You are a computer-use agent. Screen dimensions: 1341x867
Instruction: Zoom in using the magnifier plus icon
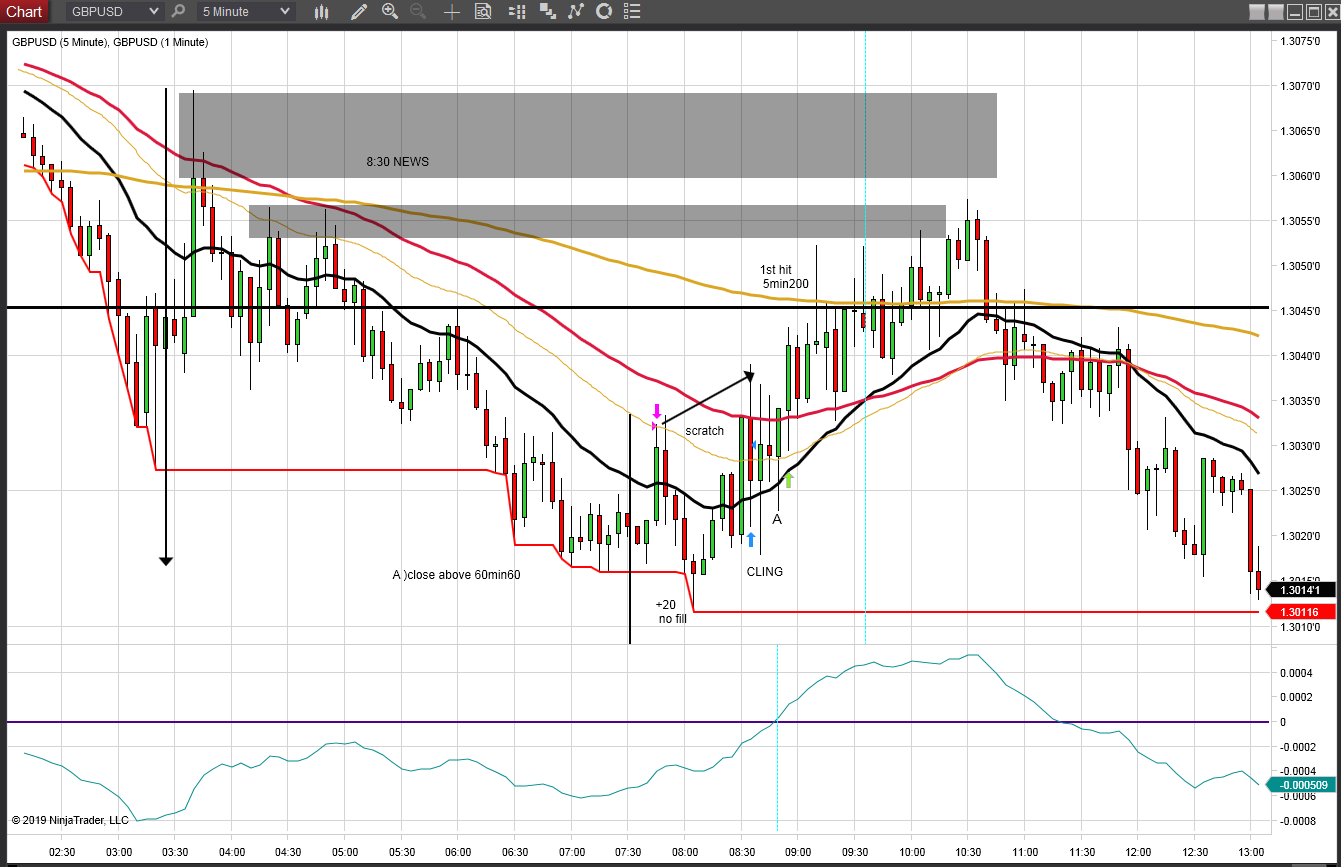pyautogui.click(x=390, y=12)
